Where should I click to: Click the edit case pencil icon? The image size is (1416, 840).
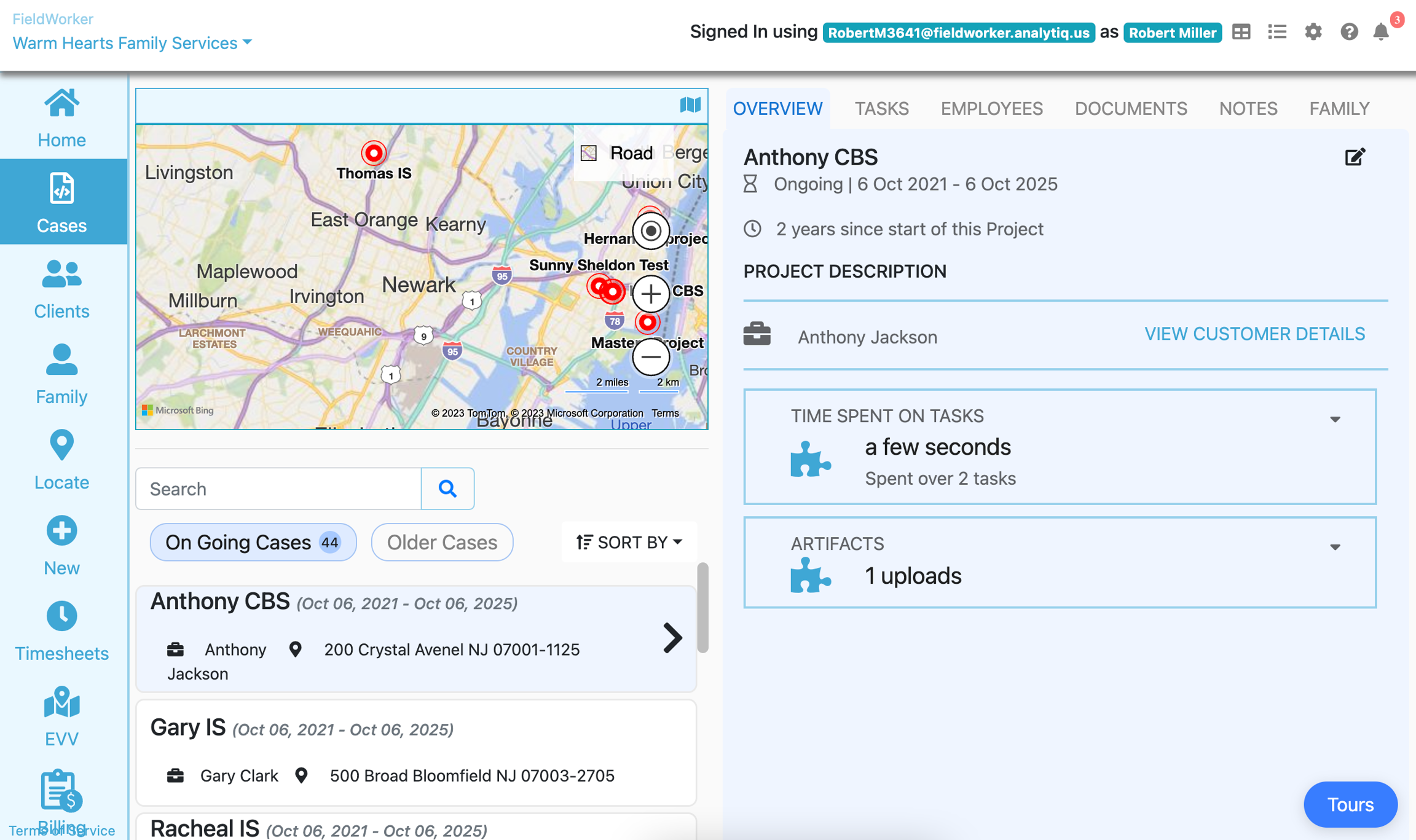click(1355, 157)
